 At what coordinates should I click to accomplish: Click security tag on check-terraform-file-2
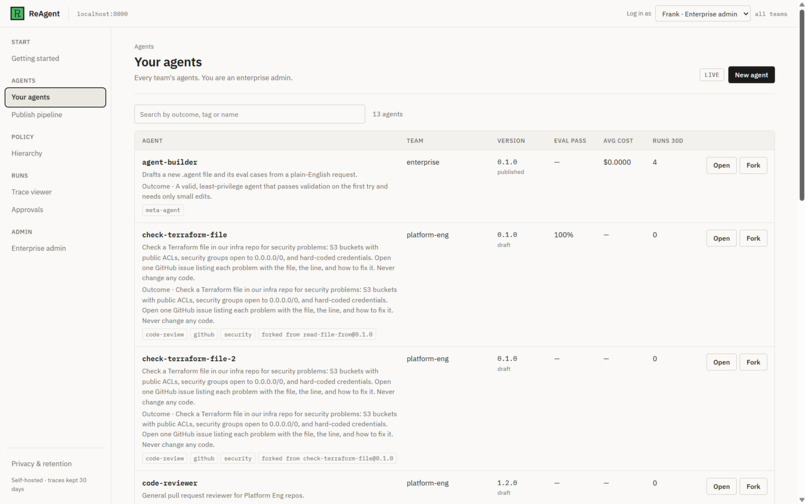[x=237, y=458]
